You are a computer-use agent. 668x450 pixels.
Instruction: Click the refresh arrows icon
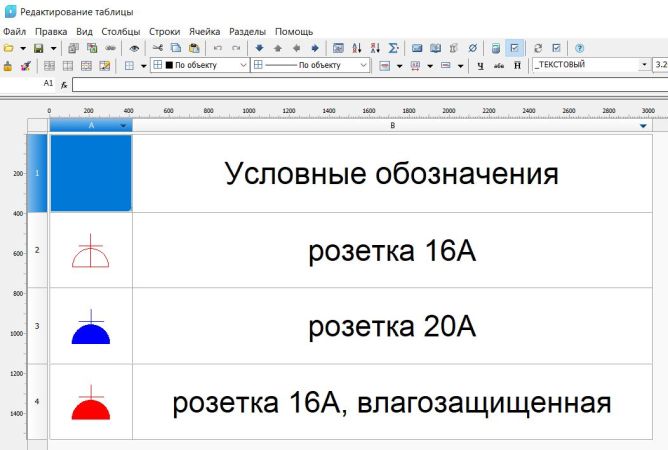(538, 48)
